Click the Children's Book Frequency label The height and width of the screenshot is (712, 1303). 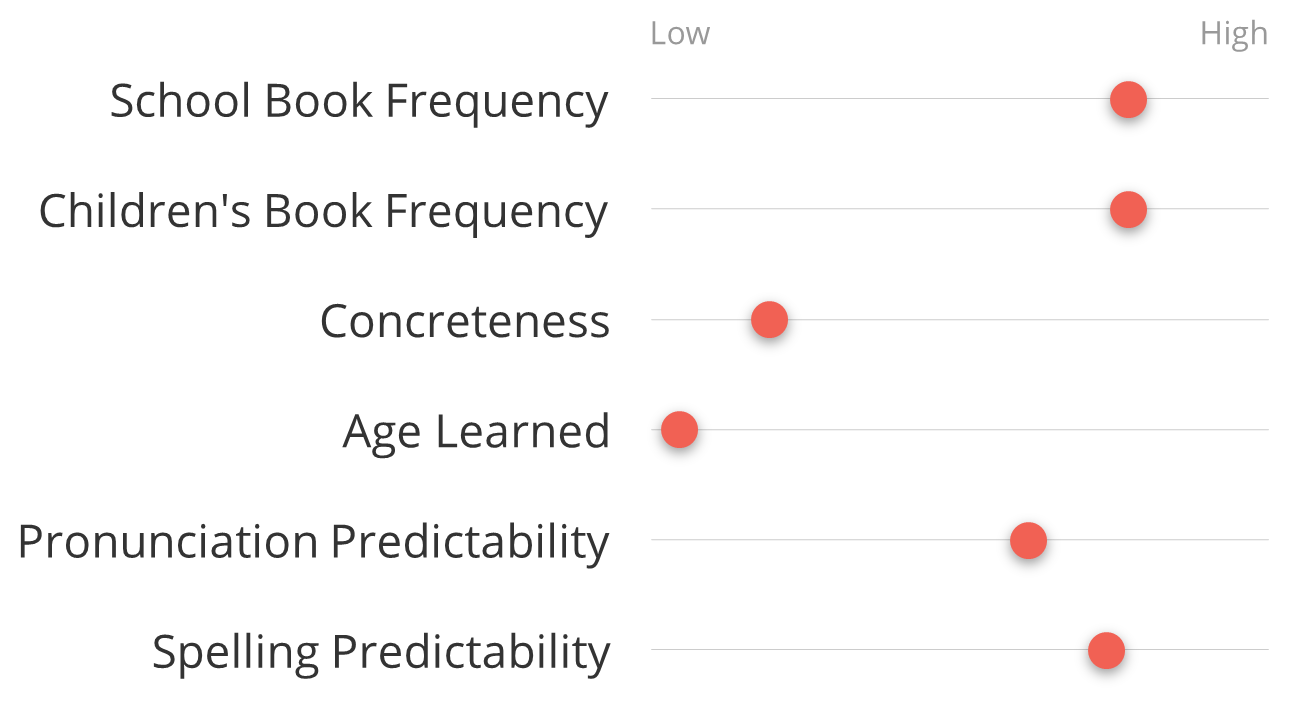click(323, 212)
